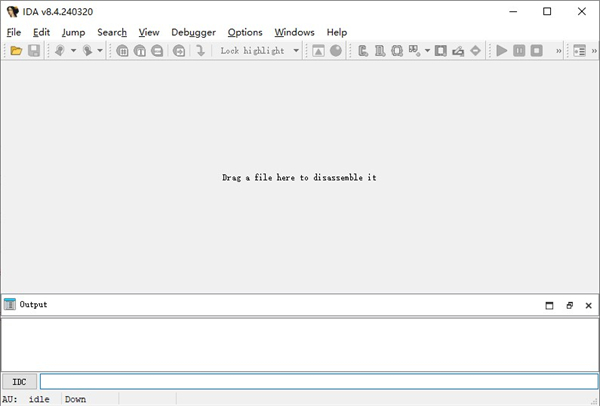The image size is (600, 406).
Task: Maximize the Output panel
Action: click(549, 305)
